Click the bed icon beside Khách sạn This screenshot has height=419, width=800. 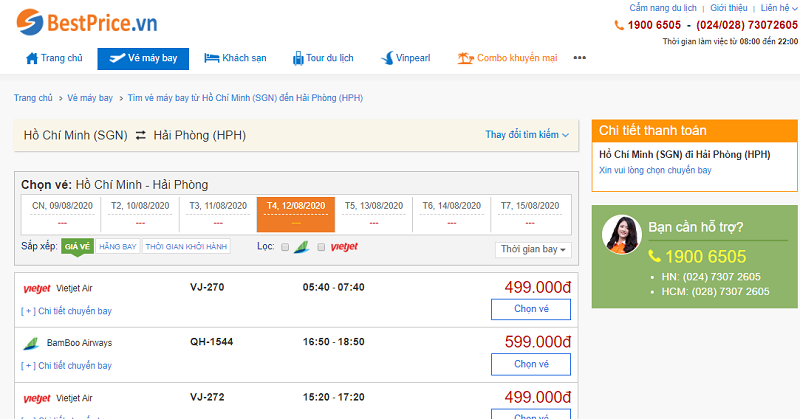[x=211, y=58]
